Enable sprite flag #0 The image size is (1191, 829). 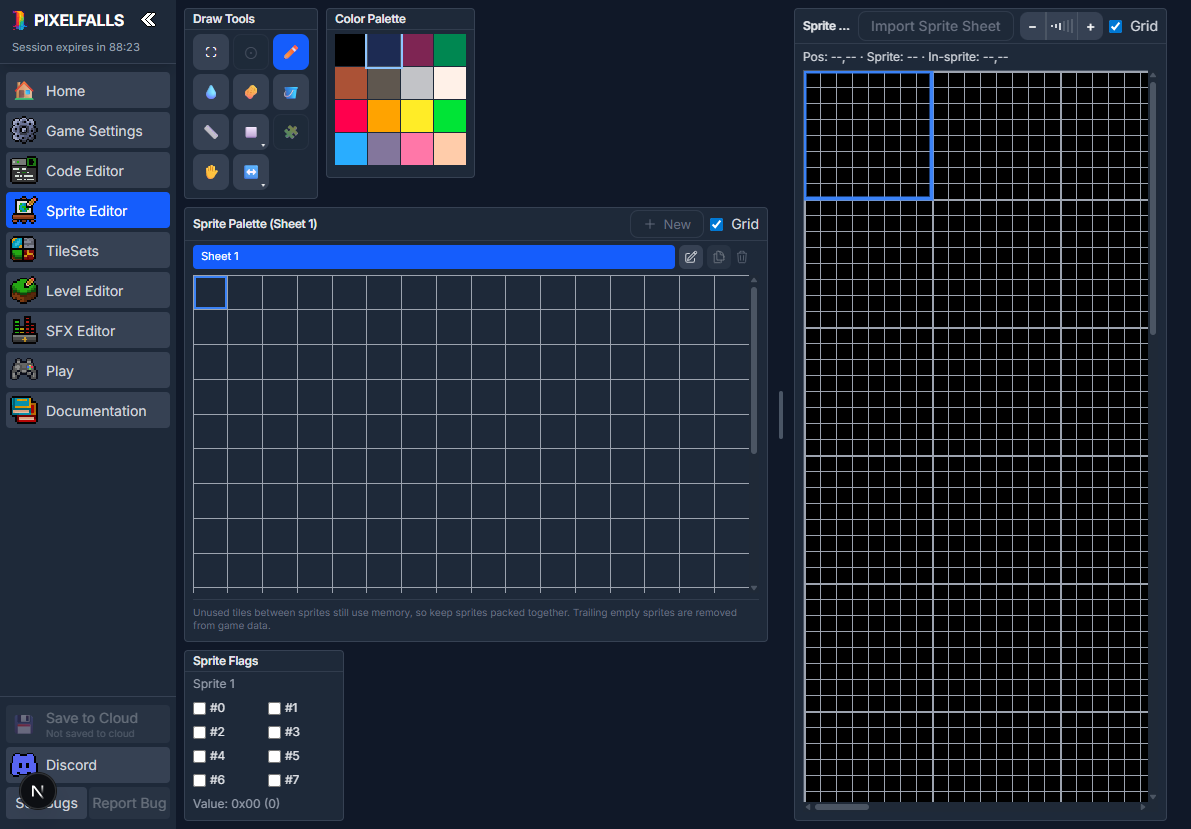pyautogui.click(x=200, y=708)
